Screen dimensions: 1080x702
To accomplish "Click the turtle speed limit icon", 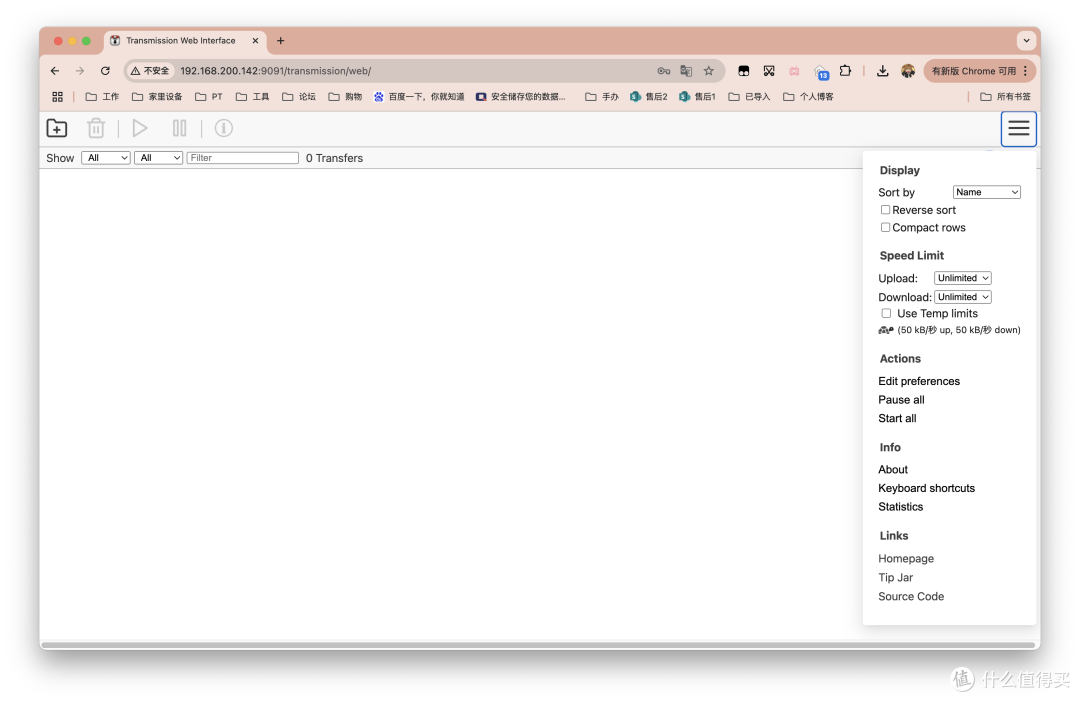I will point(884,330).
